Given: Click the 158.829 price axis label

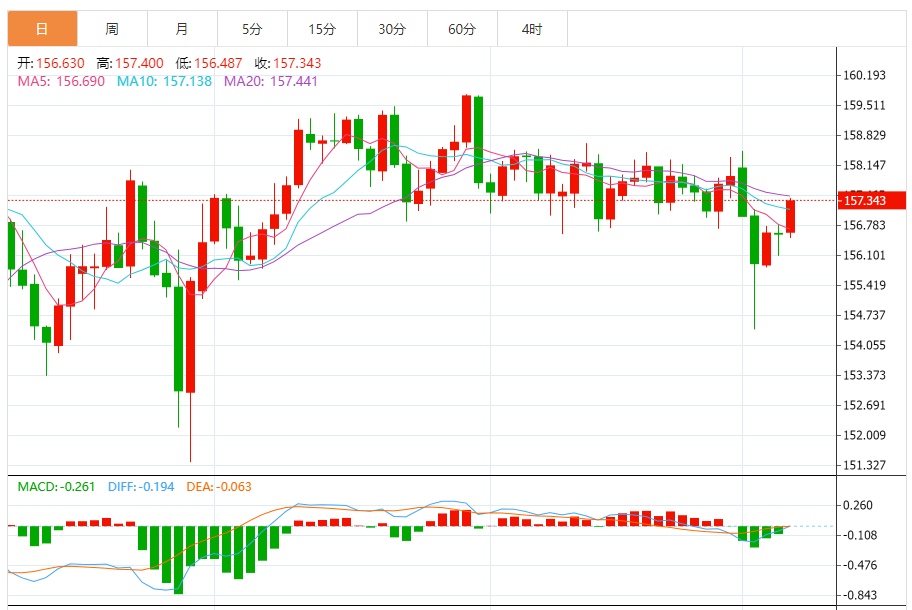Looking at the screenshot, I should 864,135.
